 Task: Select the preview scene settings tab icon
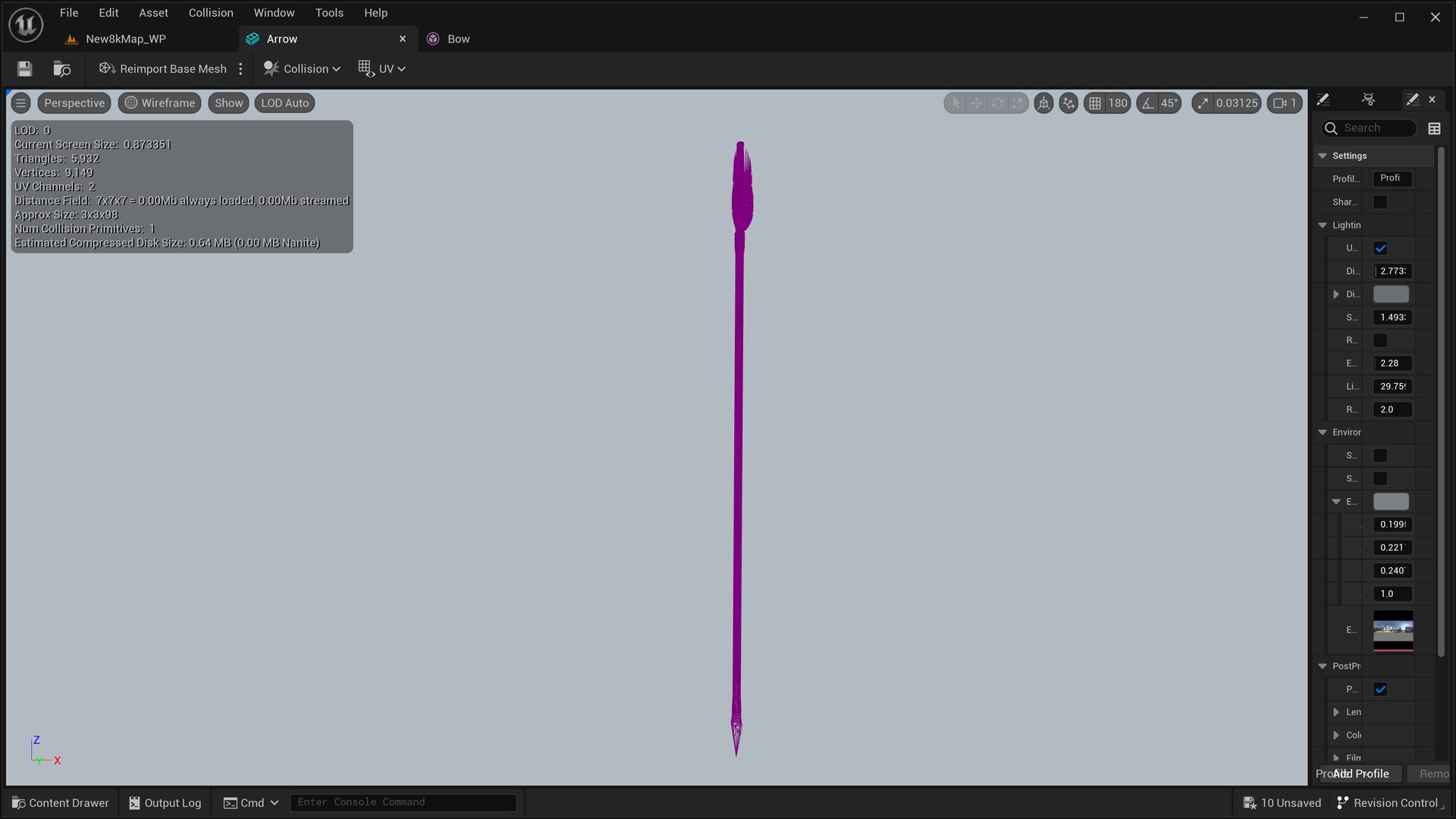[1412, 99]
